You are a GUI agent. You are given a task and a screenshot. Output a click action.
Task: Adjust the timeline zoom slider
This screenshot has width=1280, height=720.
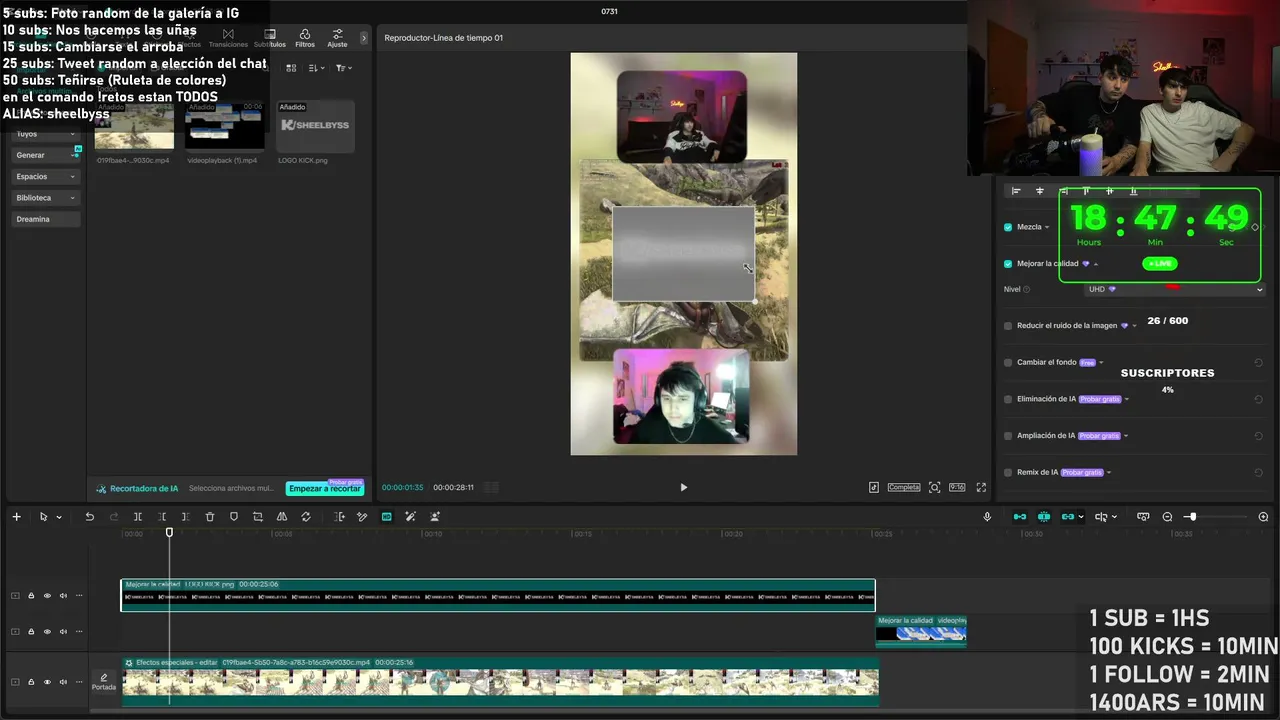coord(1191,517)
